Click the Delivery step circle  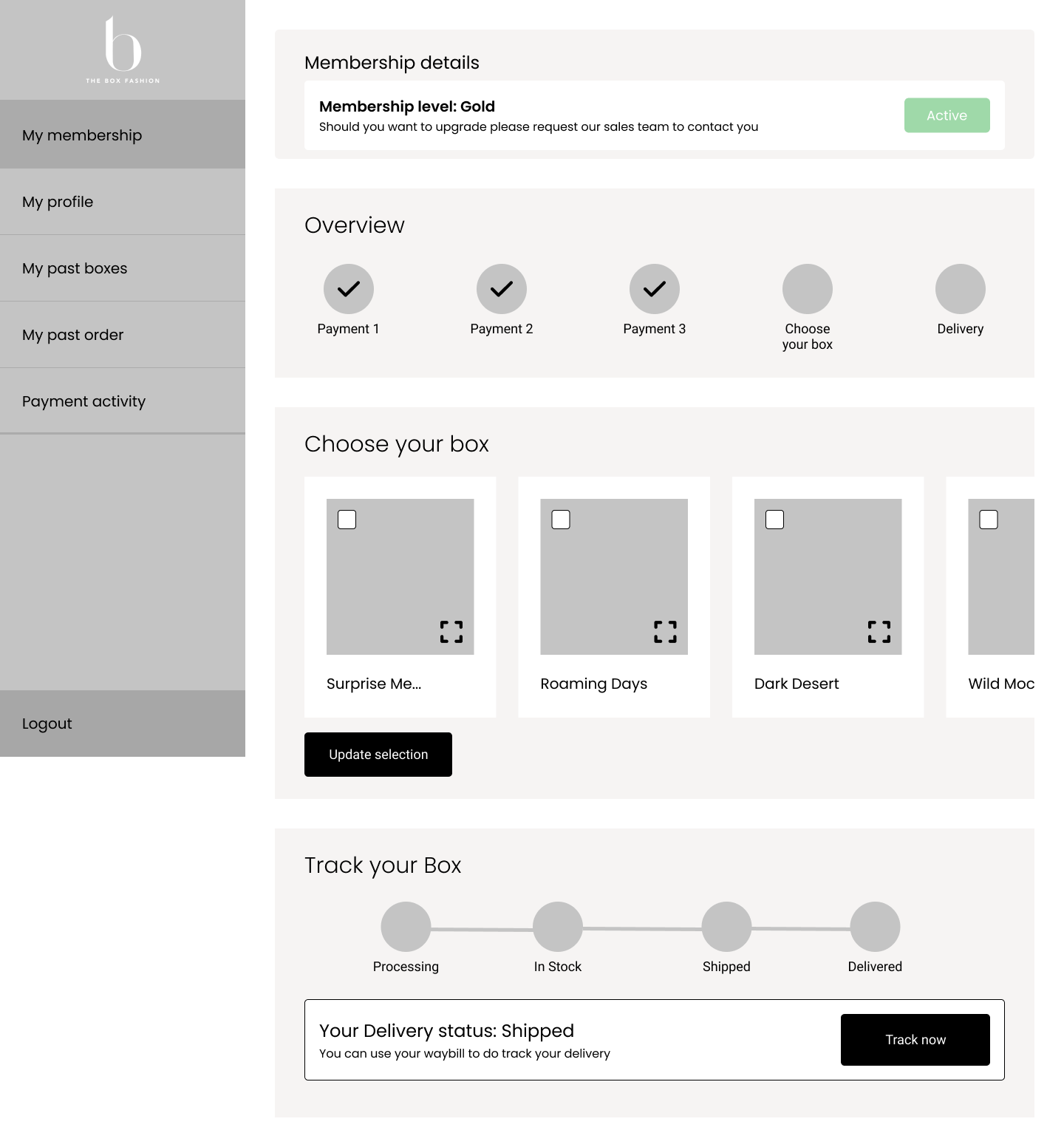click(960, 288)
